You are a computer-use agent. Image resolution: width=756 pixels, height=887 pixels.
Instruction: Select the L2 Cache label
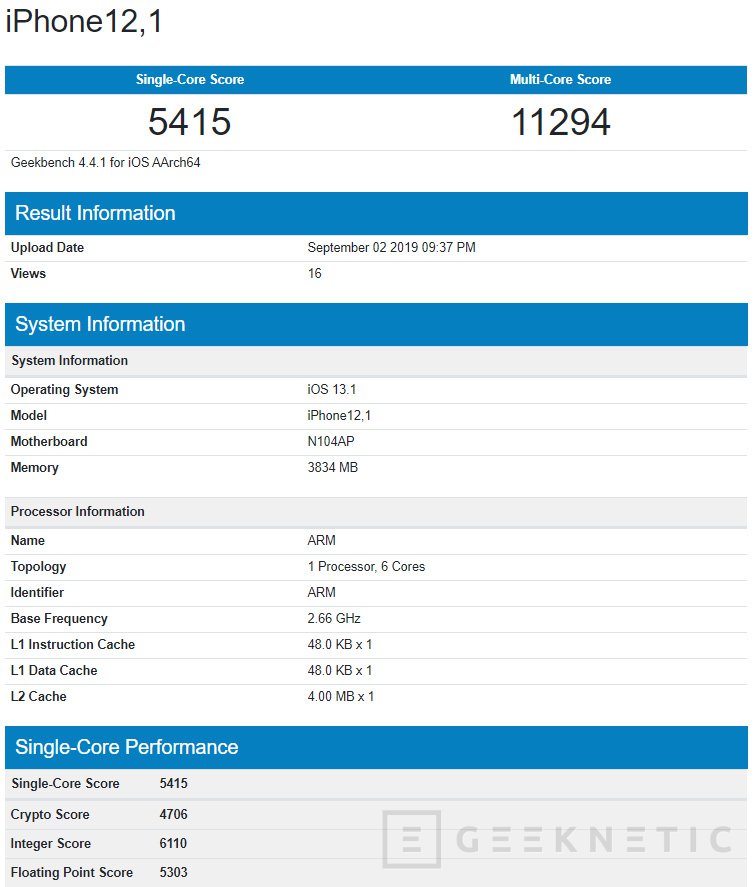pos(38,697)
